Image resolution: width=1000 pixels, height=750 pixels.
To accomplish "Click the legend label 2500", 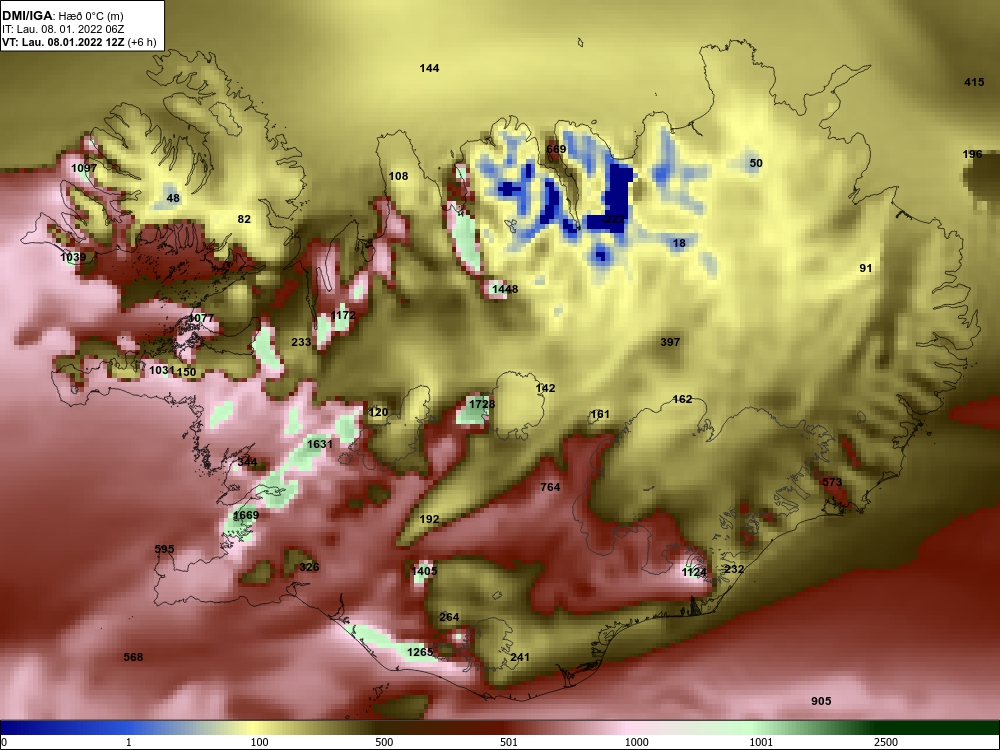I will pyautogui.click(x=886, y=742).
